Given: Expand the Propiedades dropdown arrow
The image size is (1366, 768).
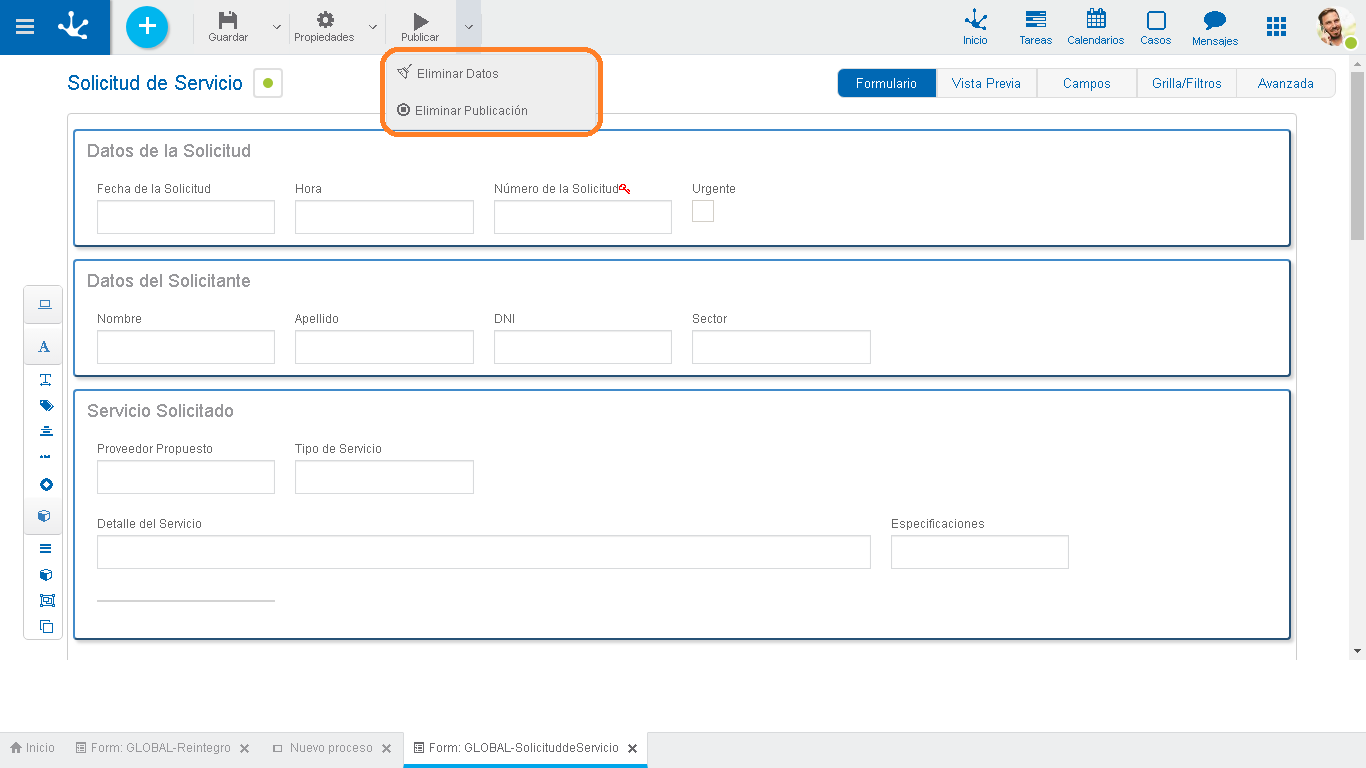Looking at the screenshot, I should click(x=373, y=27).
